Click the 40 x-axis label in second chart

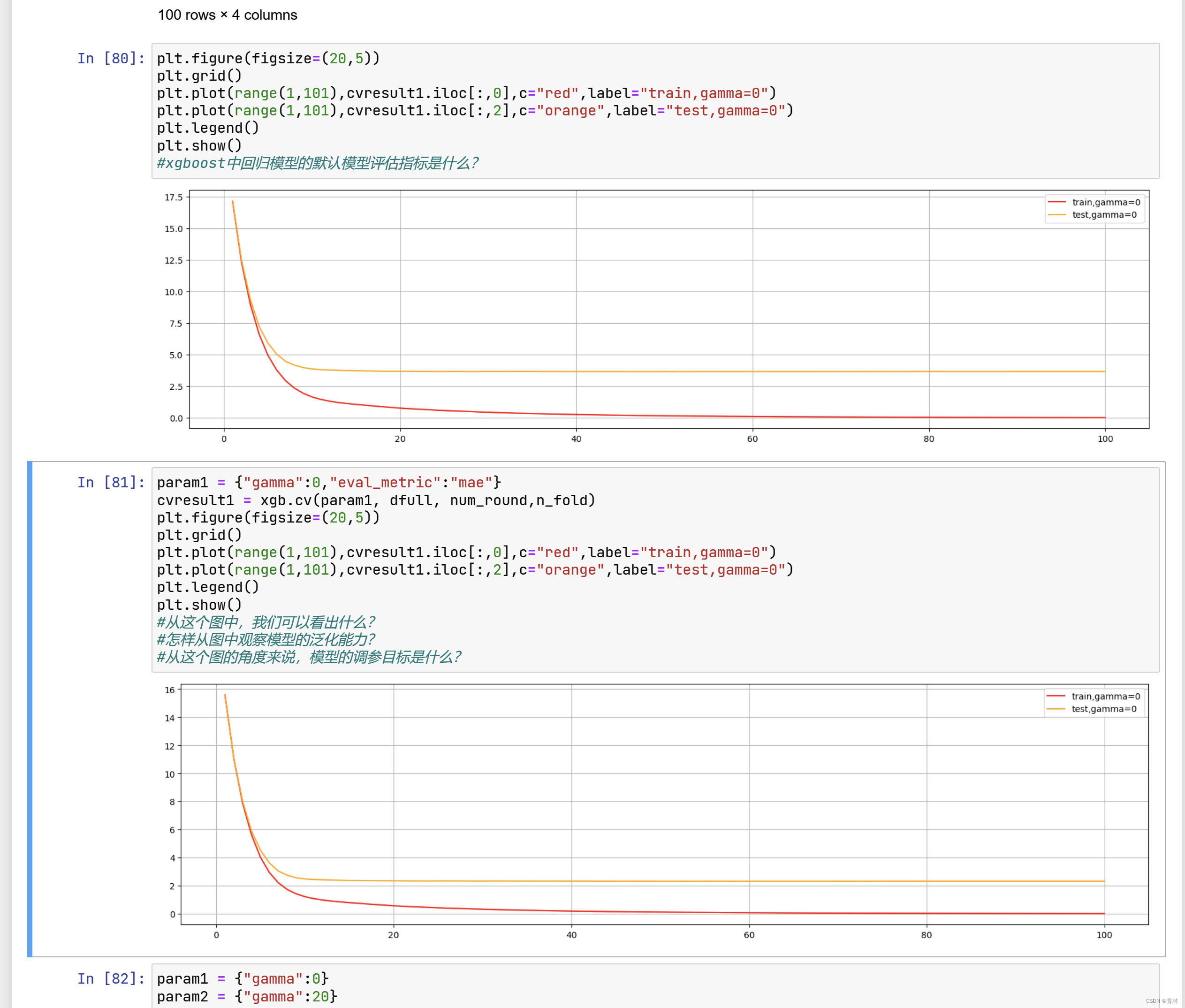click(x=571, y=935)
